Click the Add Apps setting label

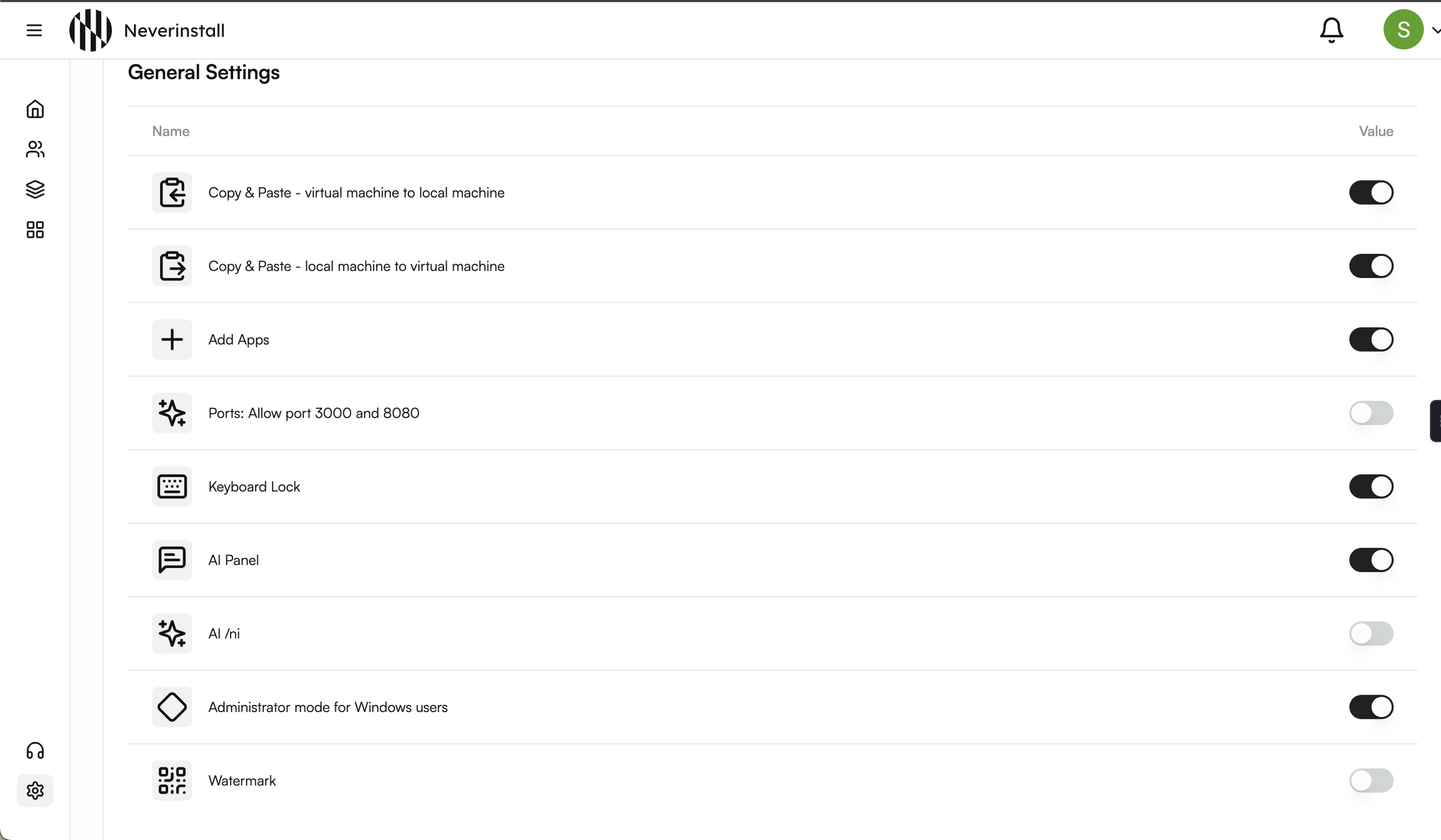pos(238,340)
